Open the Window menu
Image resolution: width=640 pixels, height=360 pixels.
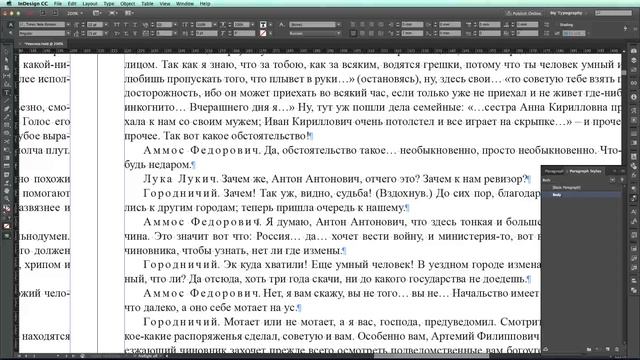click(185, 3)
